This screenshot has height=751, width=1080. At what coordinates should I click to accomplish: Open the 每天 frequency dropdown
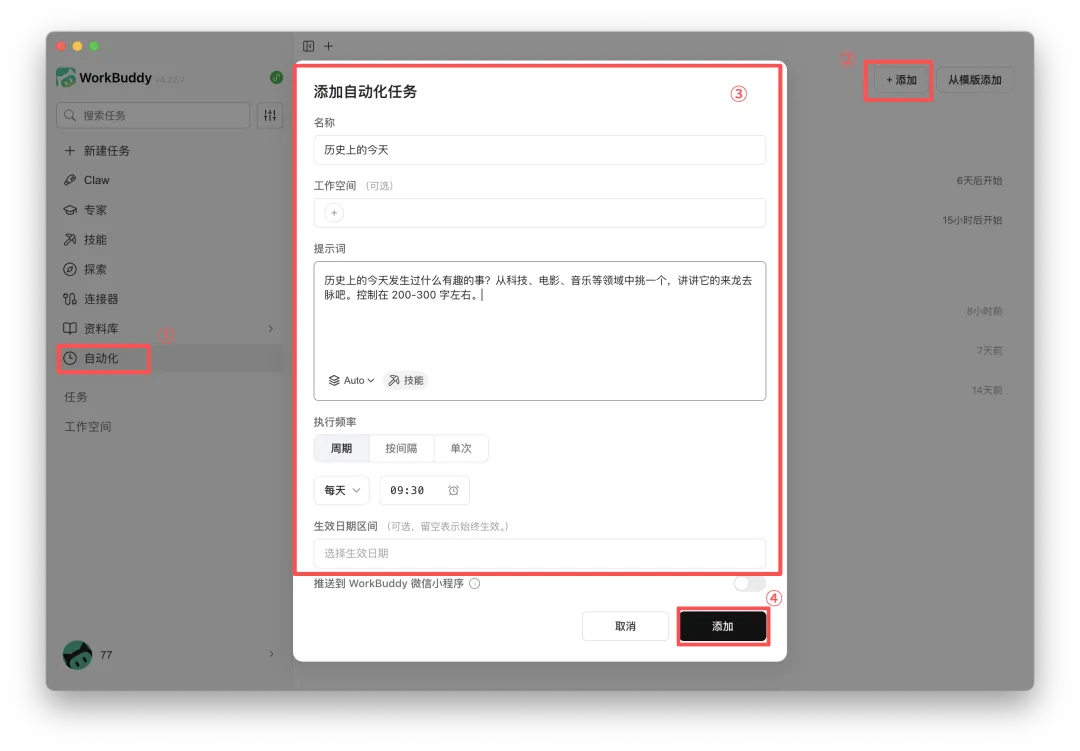(342, 491)
